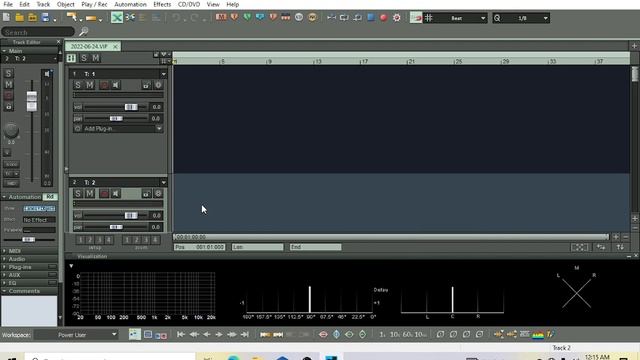
Task: Solo Track 2
Action: (x=78, y=193)
